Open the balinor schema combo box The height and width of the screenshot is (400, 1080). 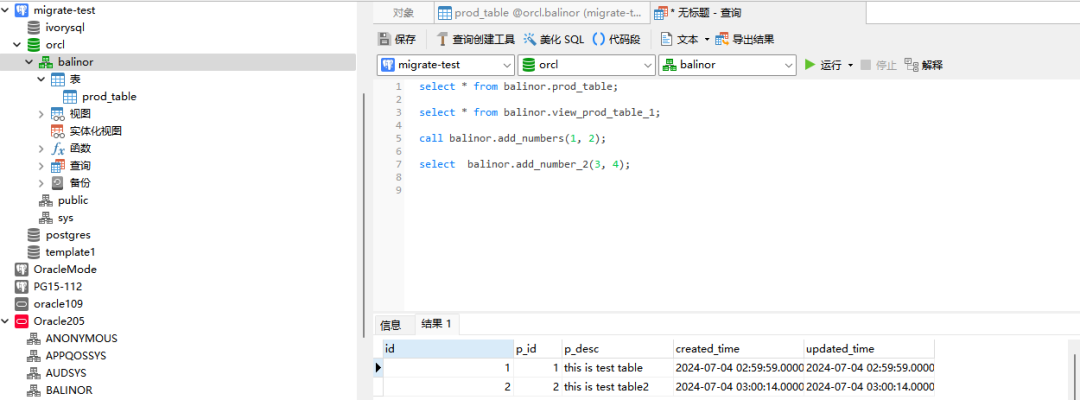(727, 65)
